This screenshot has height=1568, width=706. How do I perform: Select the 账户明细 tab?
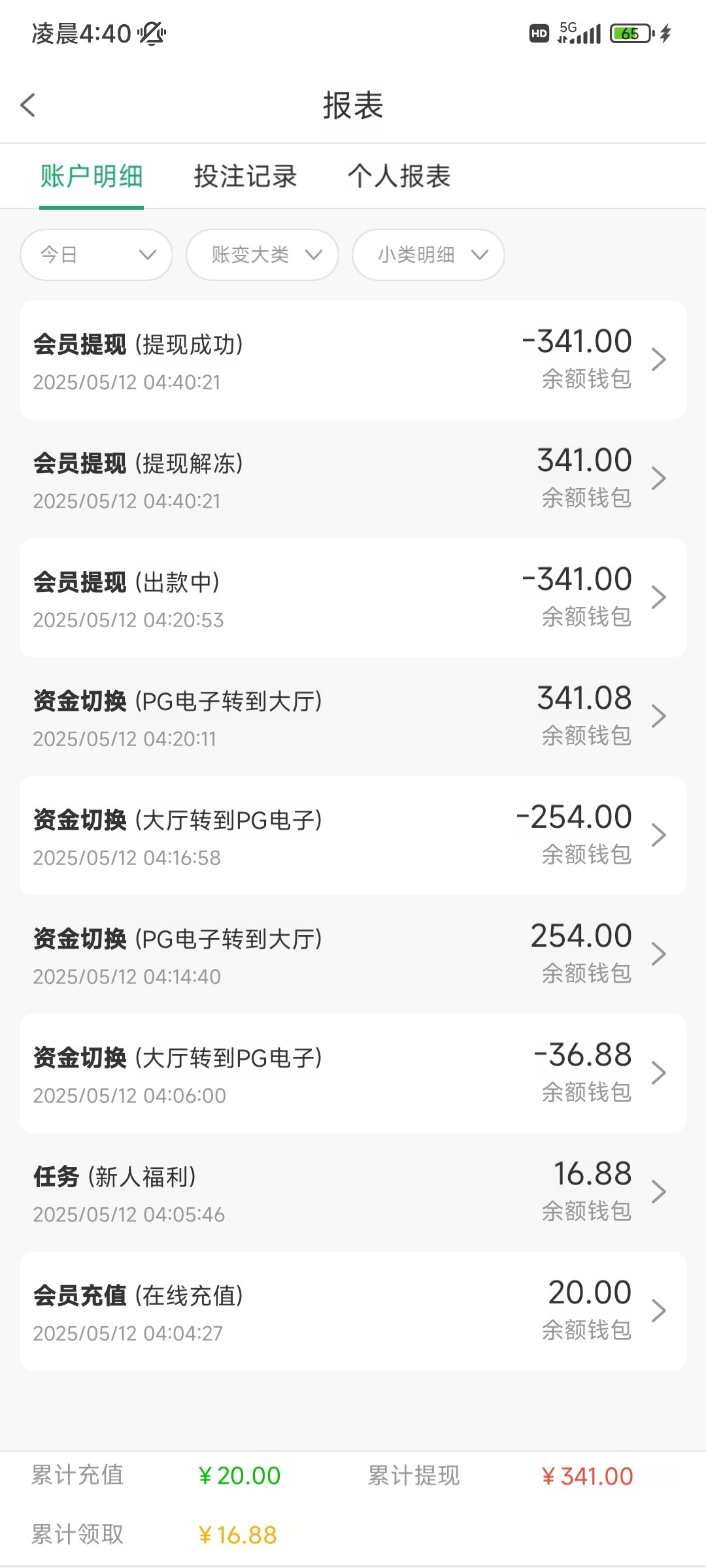pyautogui.click(x=92, y=176)
